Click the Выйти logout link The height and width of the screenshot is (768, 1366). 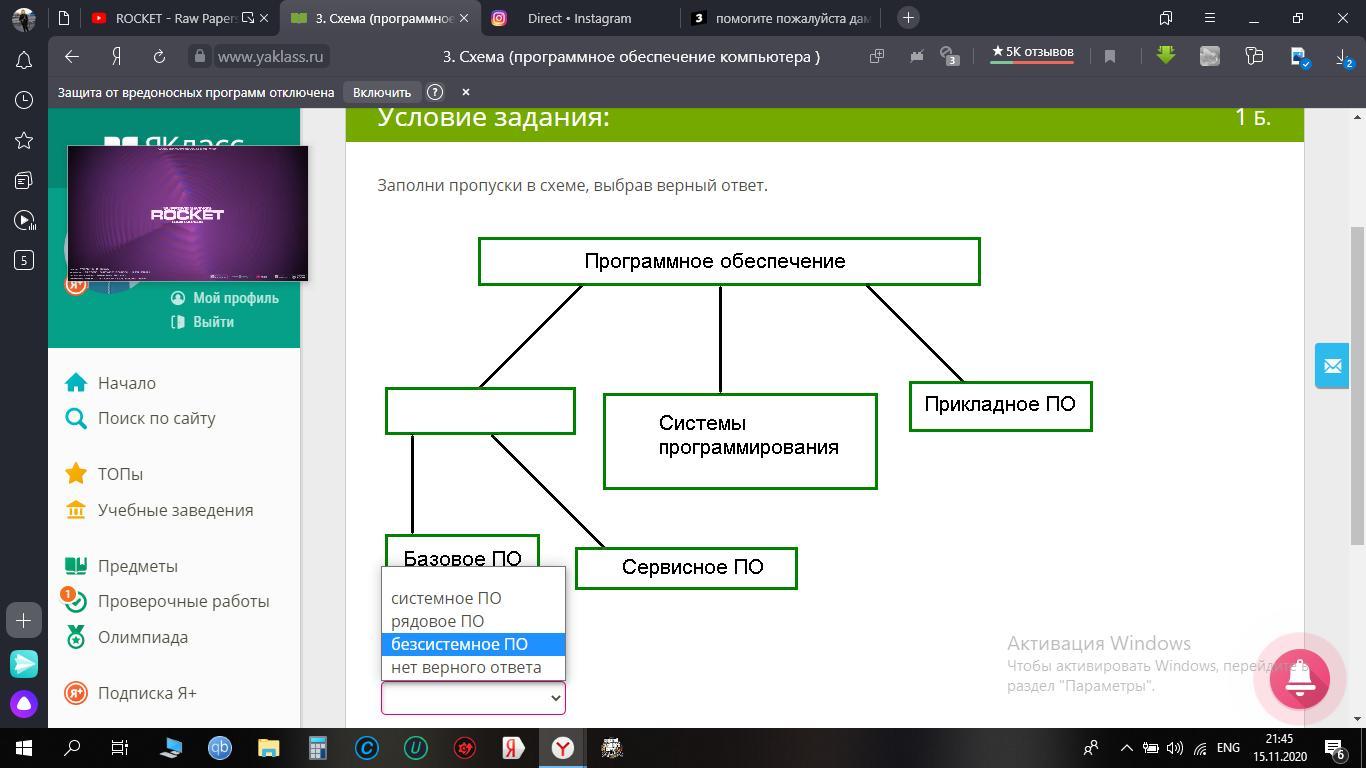point(203,322)
